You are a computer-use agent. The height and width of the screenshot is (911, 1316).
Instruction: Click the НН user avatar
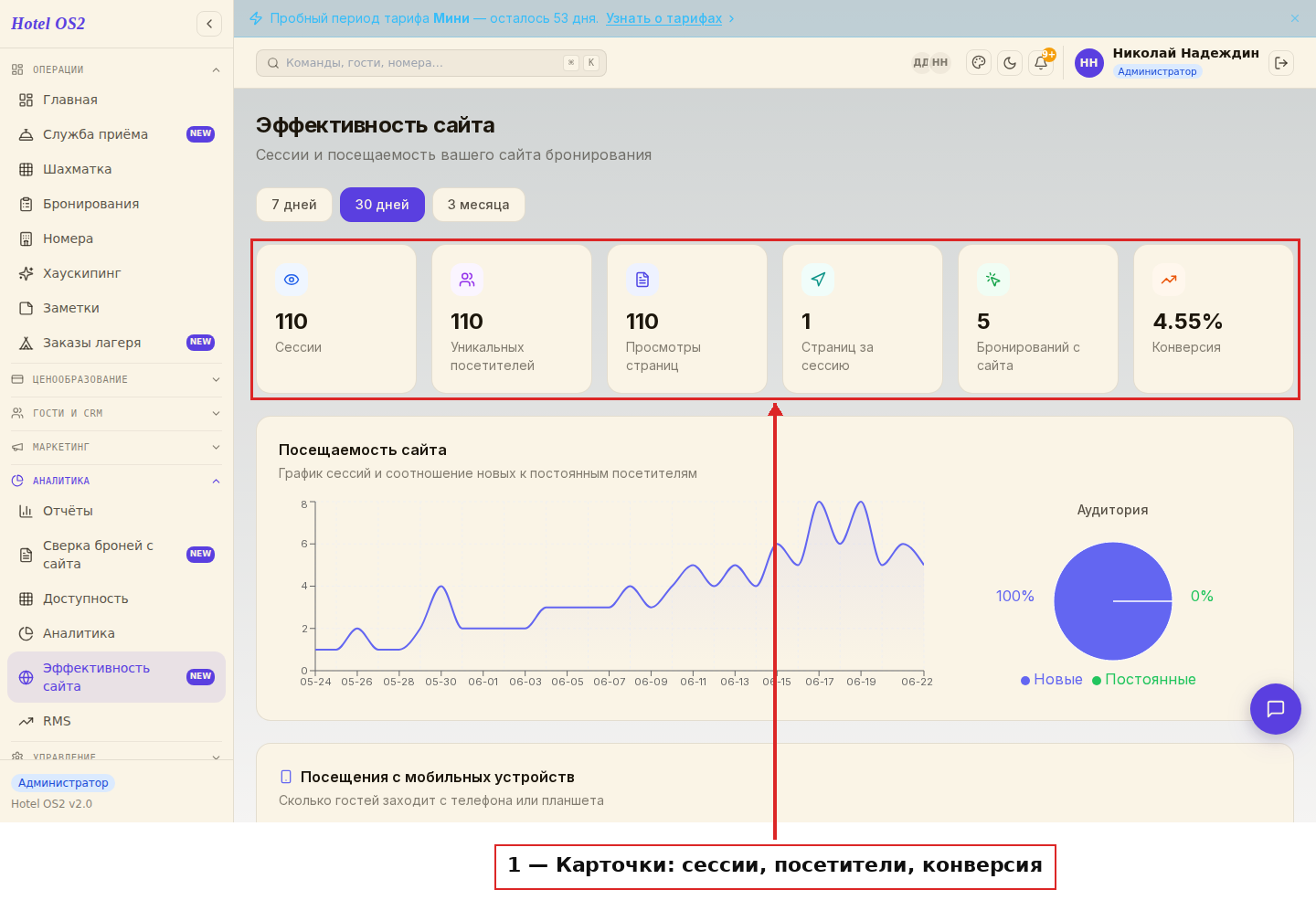[1089, 63]
